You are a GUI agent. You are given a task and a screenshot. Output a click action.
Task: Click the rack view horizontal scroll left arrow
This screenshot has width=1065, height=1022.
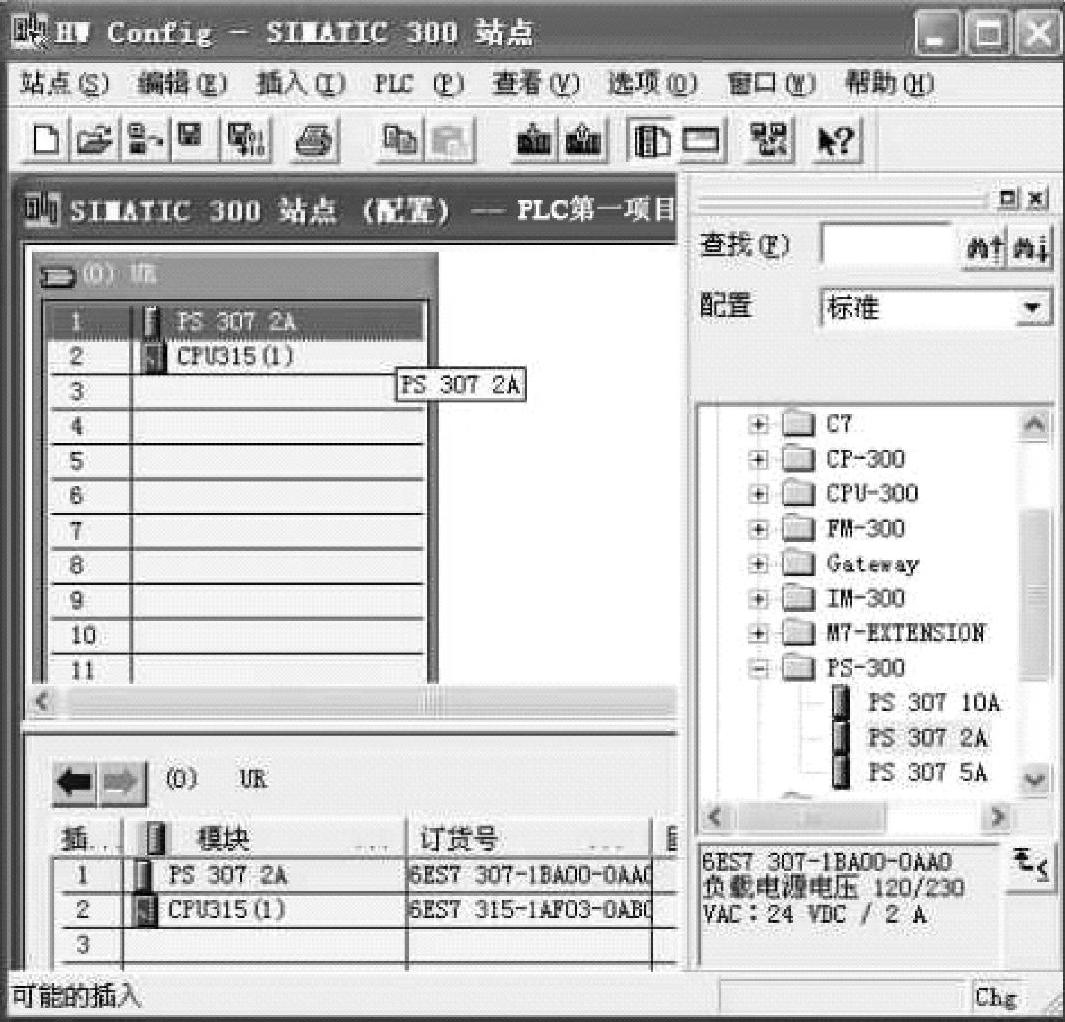pos(42,701)
